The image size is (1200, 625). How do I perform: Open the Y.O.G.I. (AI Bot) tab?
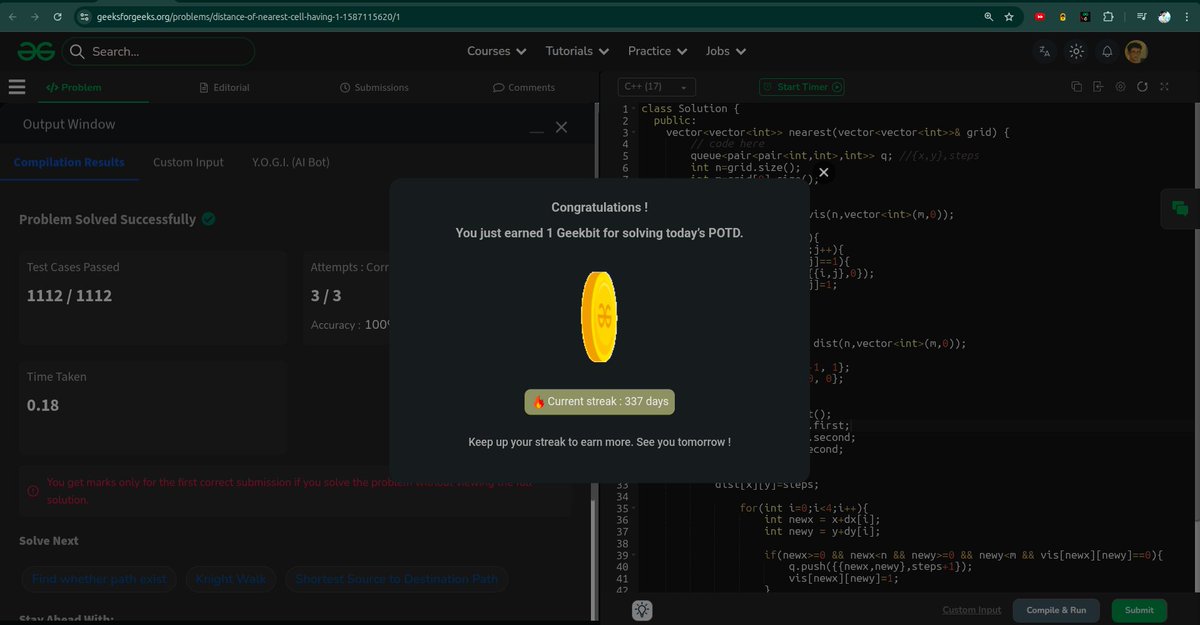tap(291, 162)
